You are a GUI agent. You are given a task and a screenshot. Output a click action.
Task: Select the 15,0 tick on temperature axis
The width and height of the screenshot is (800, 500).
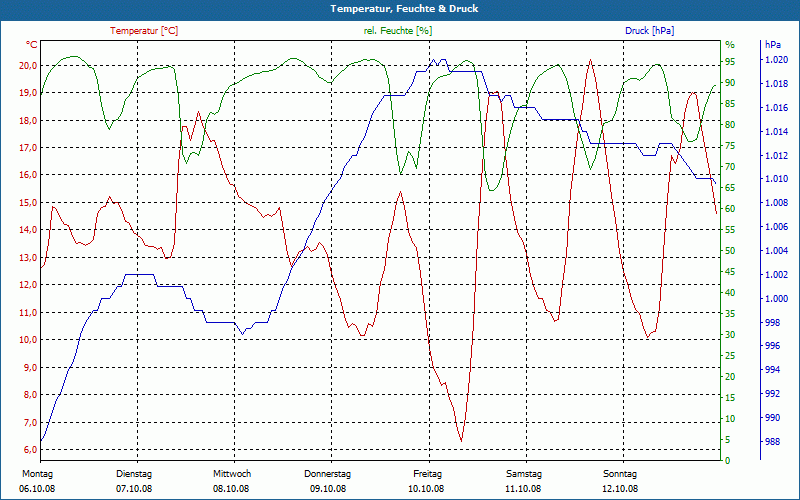pyautogui.click(x=28, y=203)
